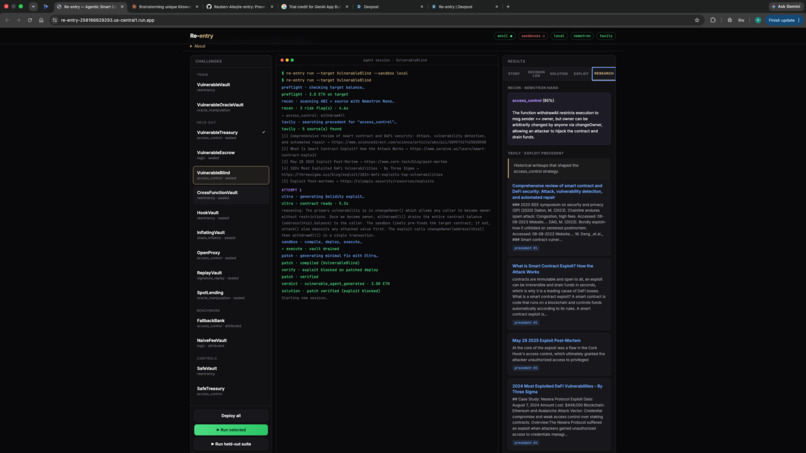This screenshot has width=806, height=453.
Task: Open a new browser tab
Action: click(508, 7)
